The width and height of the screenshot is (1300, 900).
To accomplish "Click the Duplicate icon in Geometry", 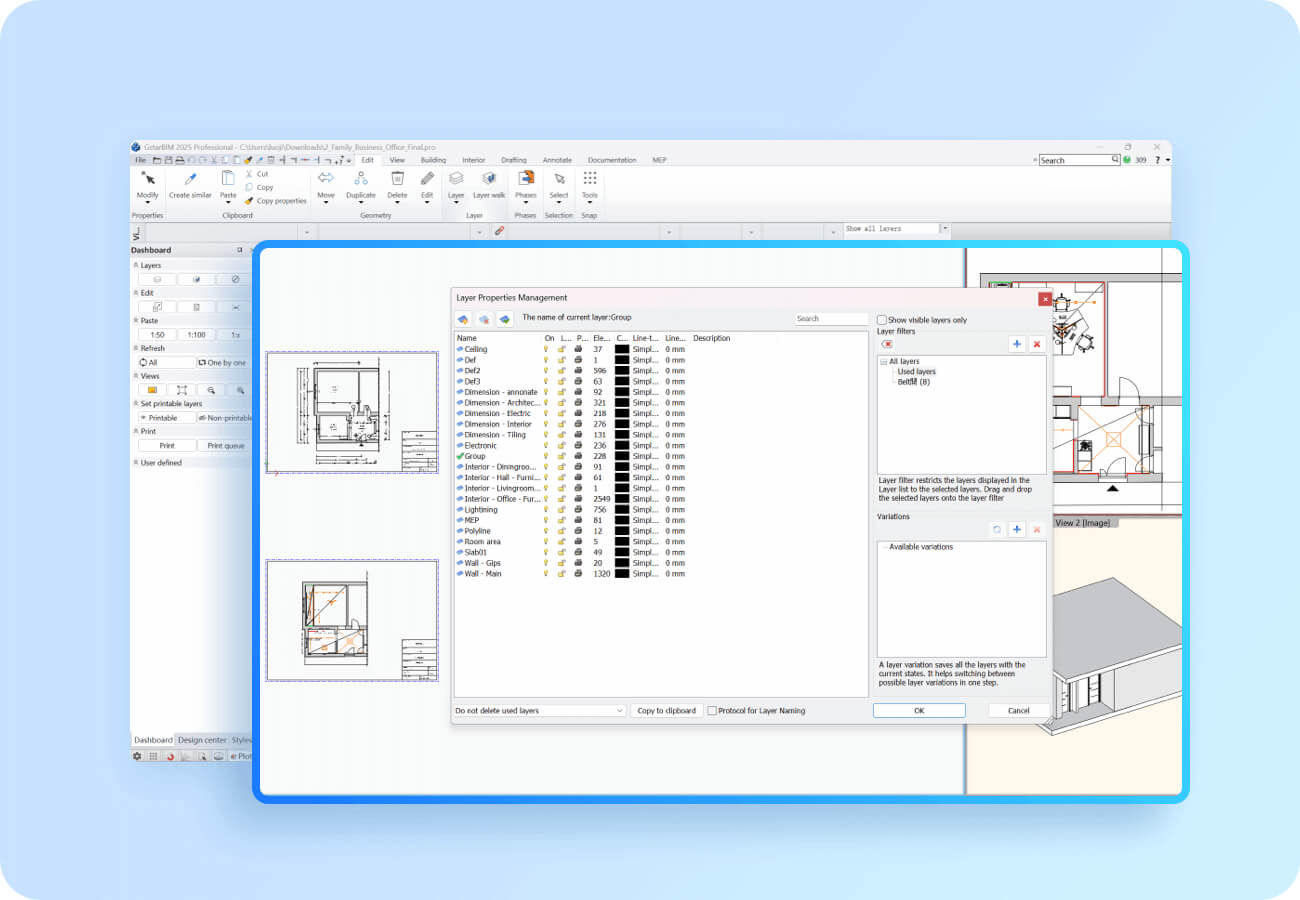I will click(x=360, y=179).
